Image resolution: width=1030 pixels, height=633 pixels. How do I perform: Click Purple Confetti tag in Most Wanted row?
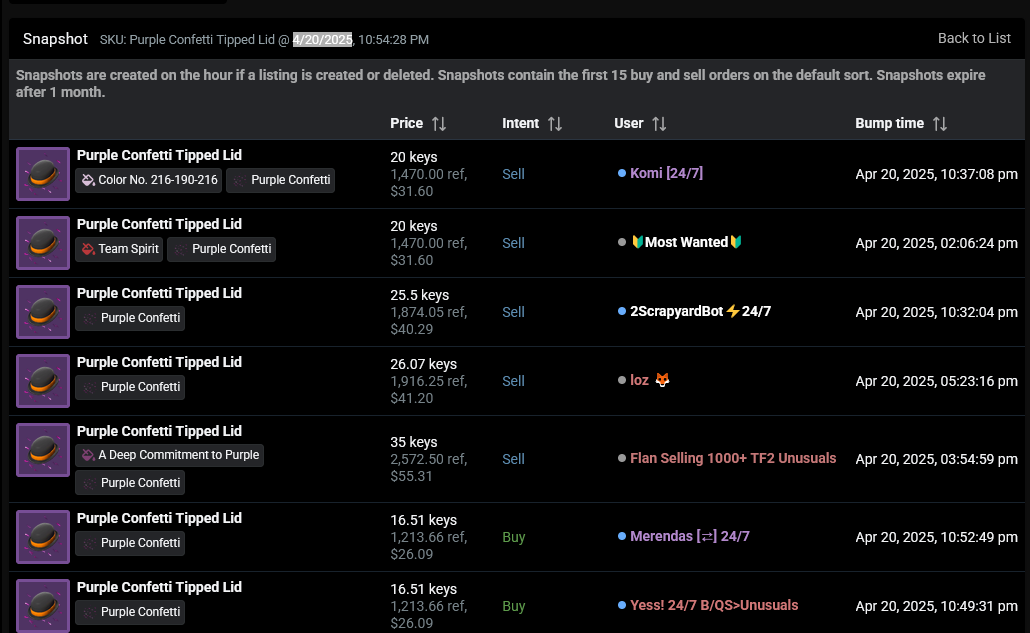(221, 249)
